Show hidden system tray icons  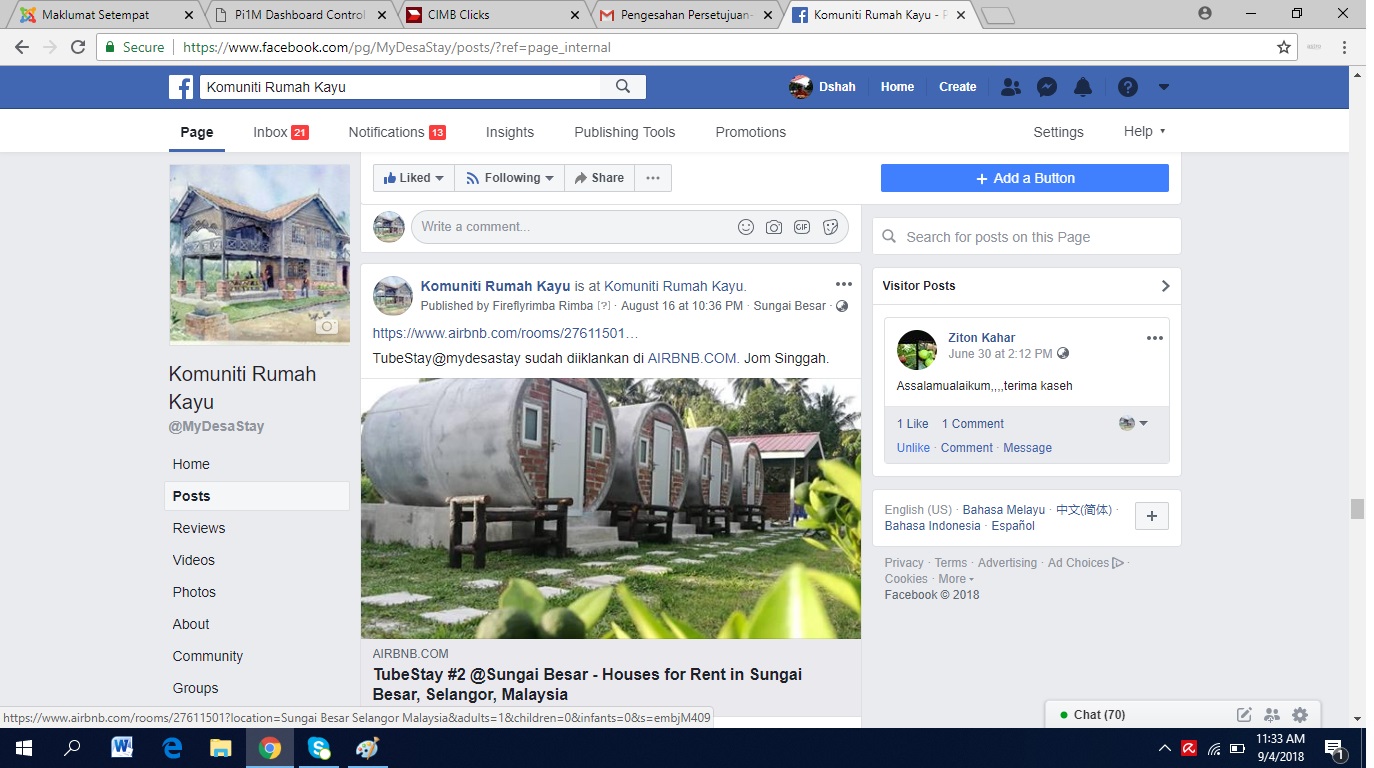1165,748
